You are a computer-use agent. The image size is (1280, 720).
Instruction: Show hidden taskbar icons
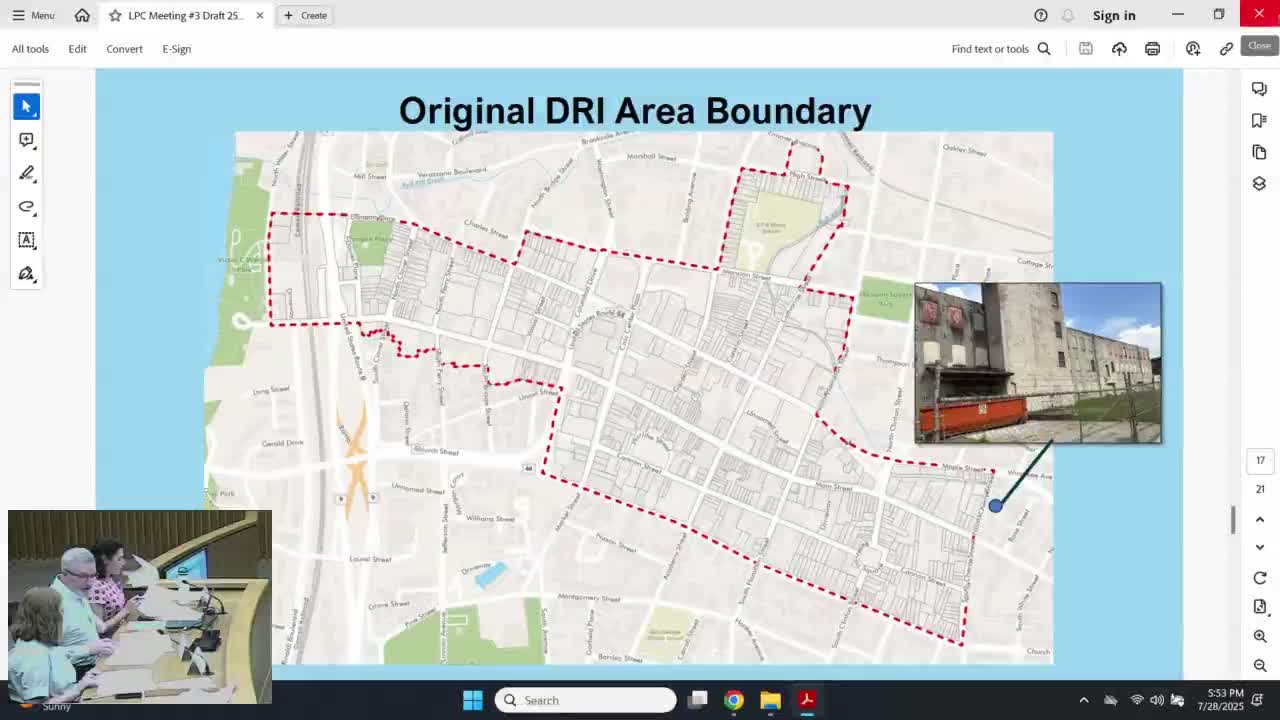(1084, 700)
